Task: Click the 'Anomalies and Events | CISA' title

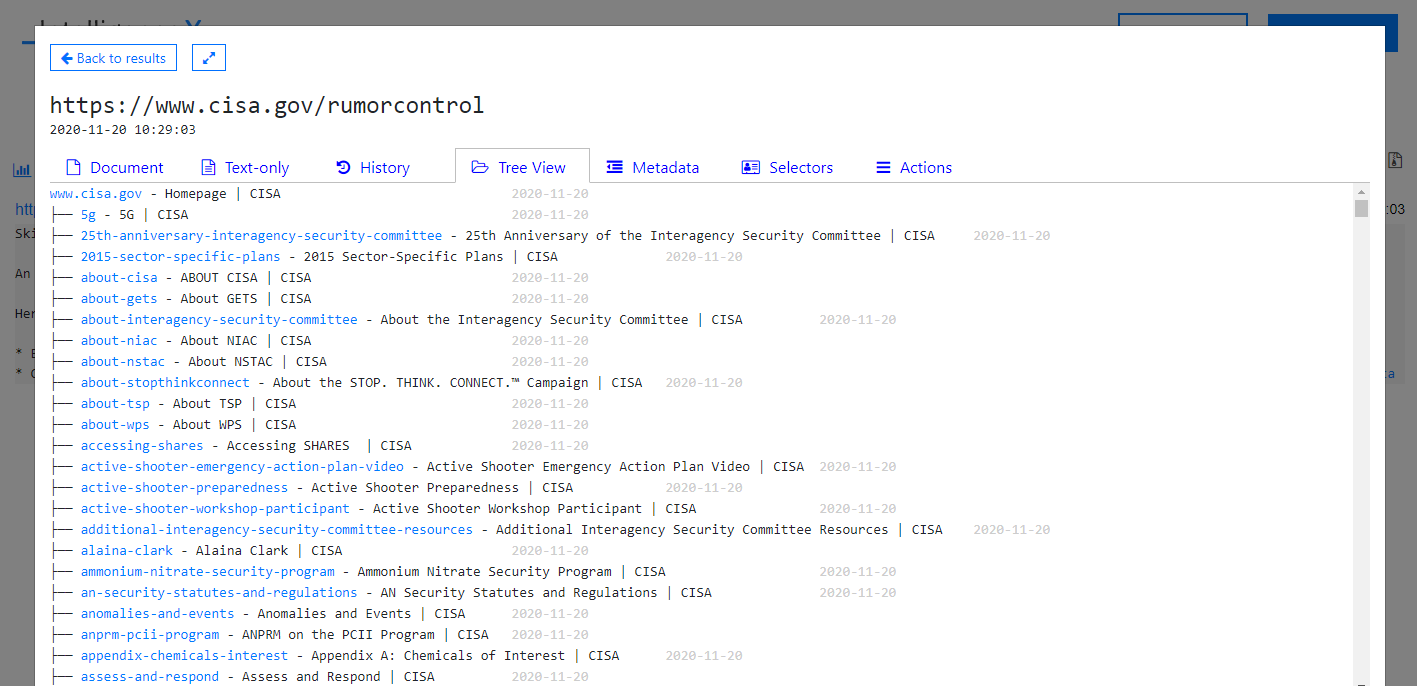Action: tap(362, 614)
